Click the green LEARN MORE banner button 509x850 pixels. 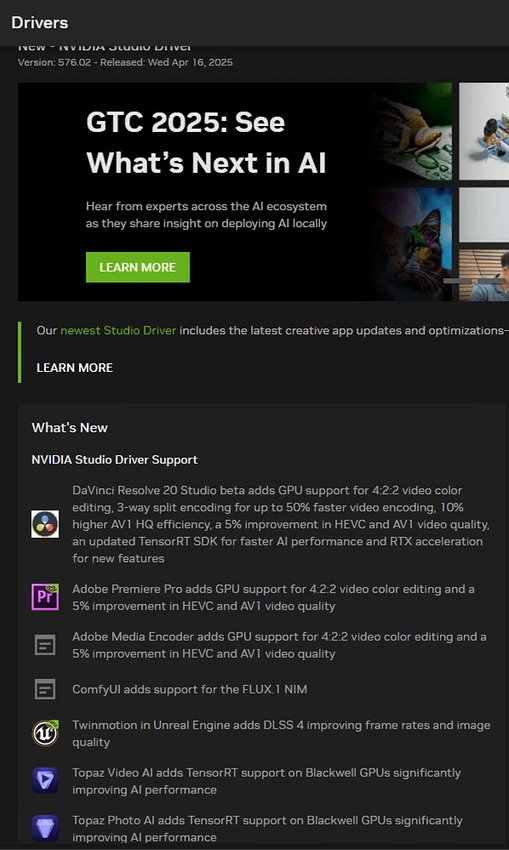pyautogui.click(x=138, y=267)
